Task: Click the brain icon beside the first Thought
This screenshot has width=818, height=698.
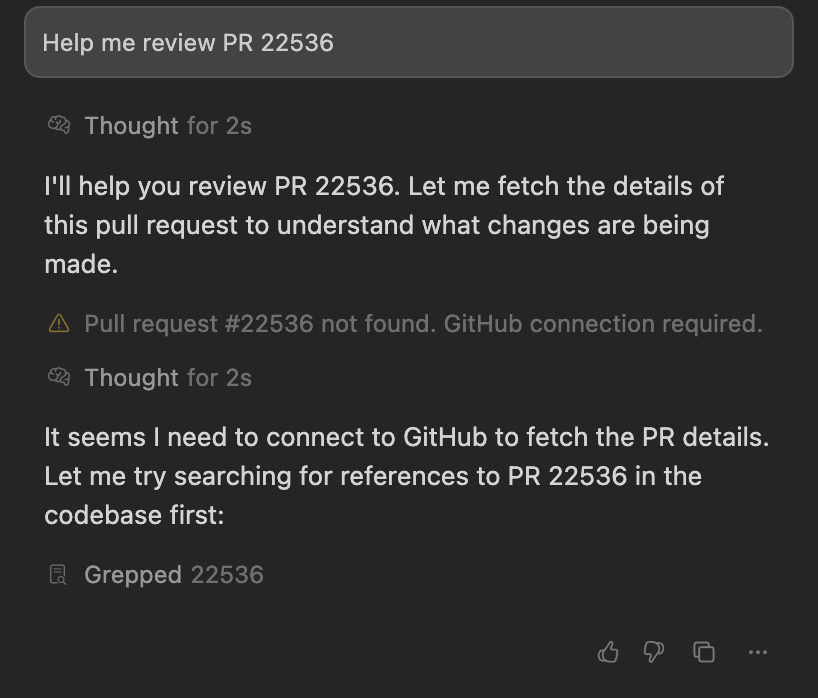Action: tap(59, 126)
